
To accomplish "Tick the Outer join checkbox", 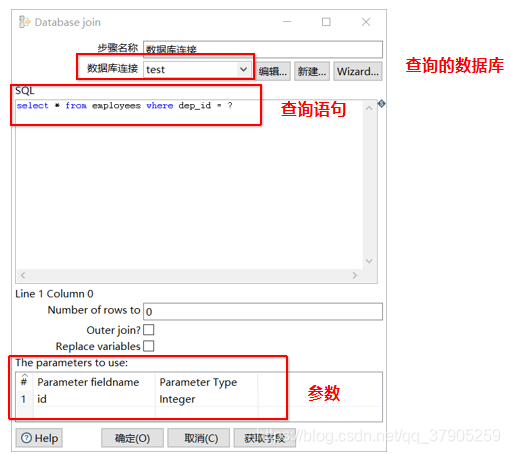I will coord(149,330).
